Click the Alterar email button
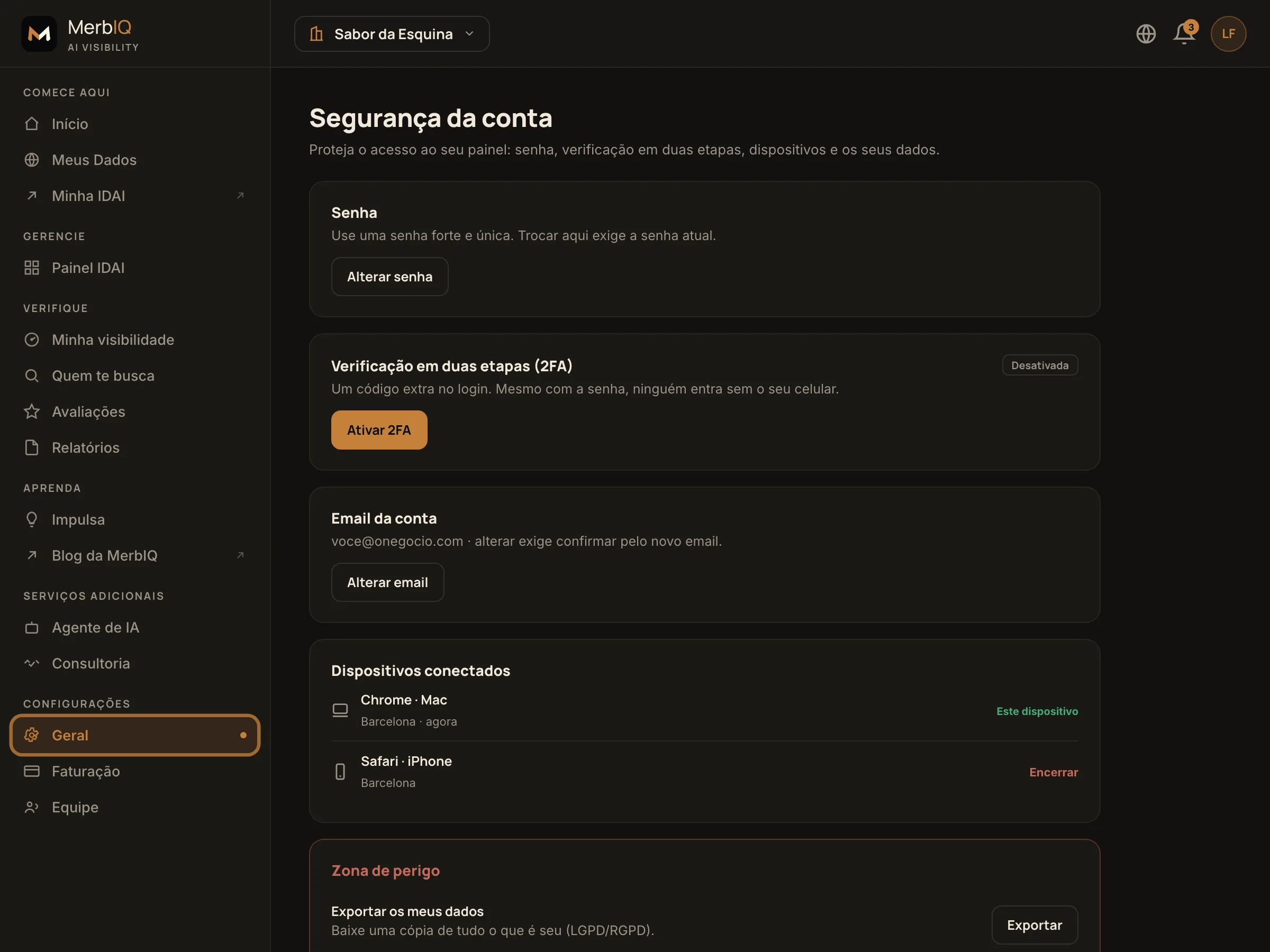The width and height of the screenshot is (1270, 952). tap(387, 582)
